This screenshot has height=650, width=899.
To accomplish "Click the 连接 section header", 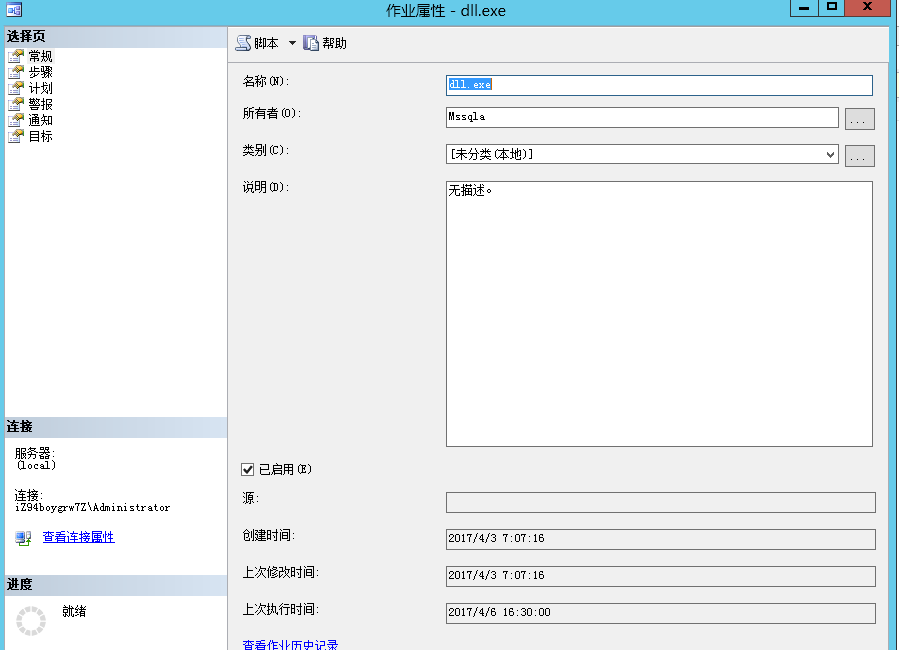I will (116, 427).
